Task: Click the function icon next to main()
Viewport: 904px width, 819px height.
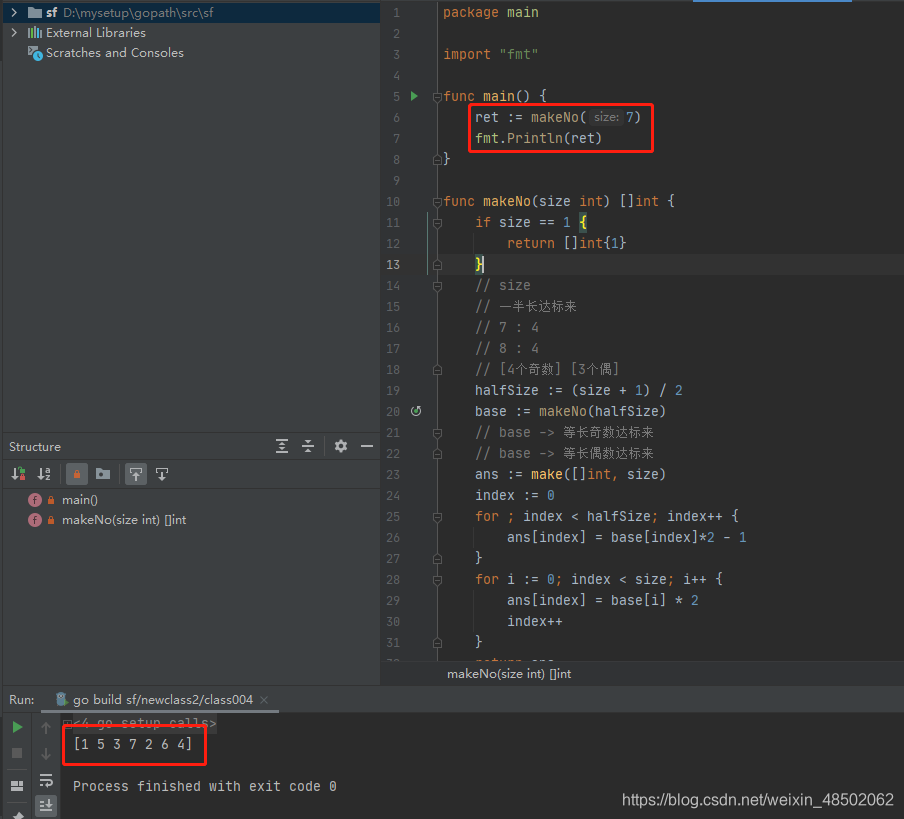Action: coord(35,500)
